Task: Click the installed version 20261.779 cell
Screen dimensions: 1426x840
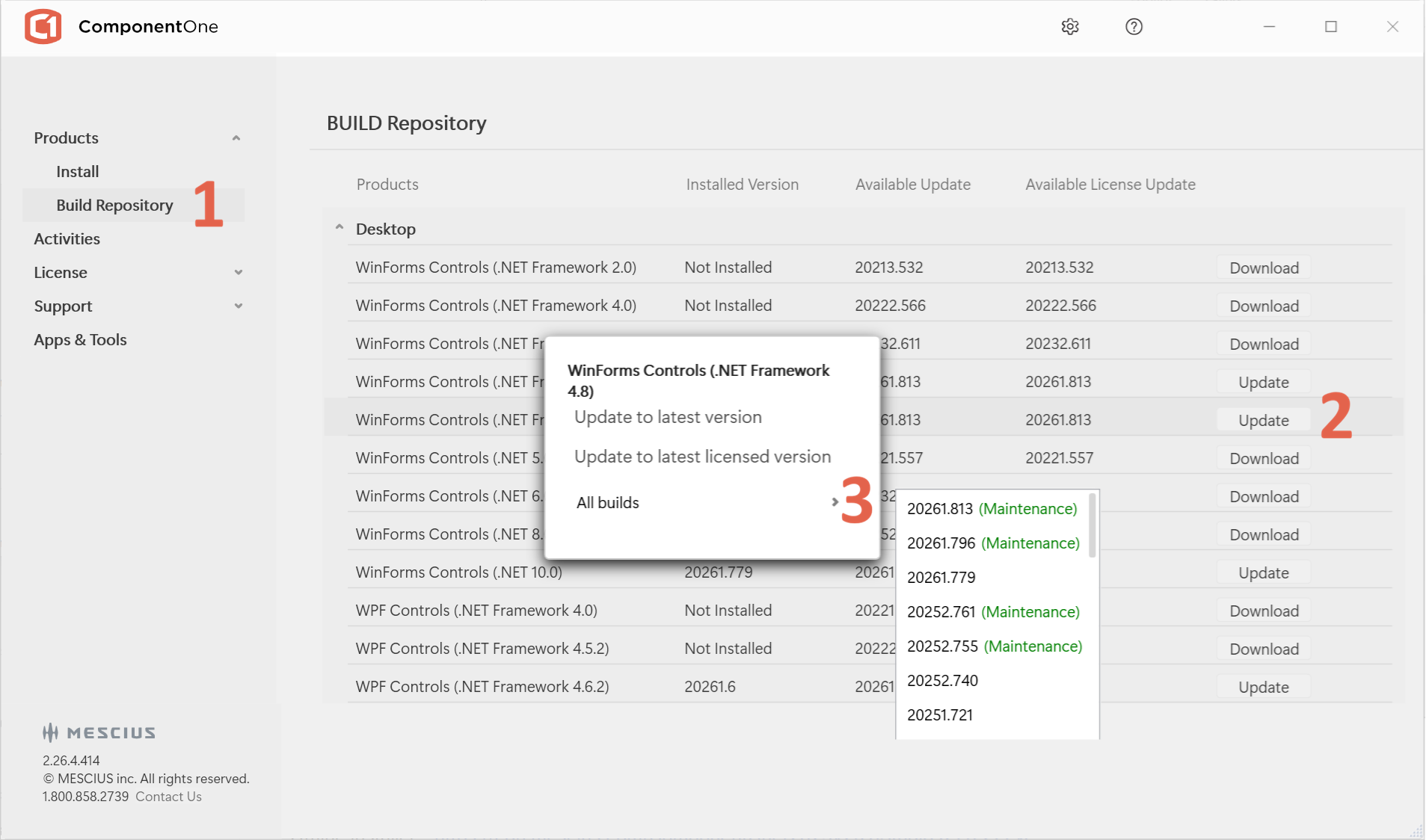Action: [x=718, y=572]
